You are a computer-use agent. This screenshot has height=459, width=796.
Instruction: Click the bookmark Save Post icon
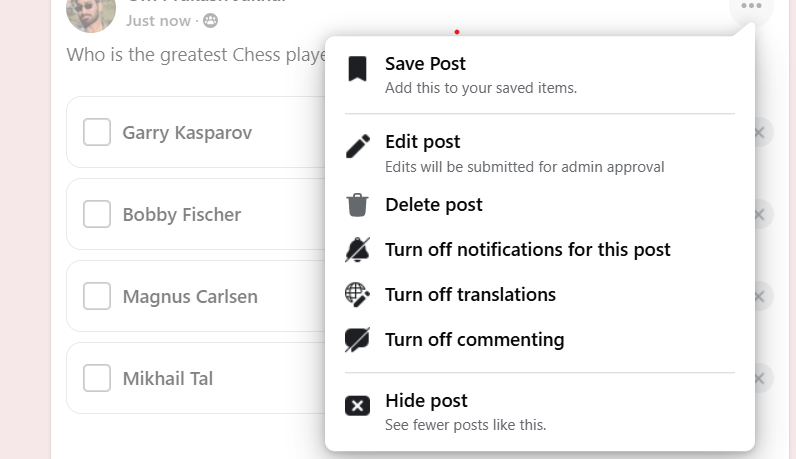[357, 69]
